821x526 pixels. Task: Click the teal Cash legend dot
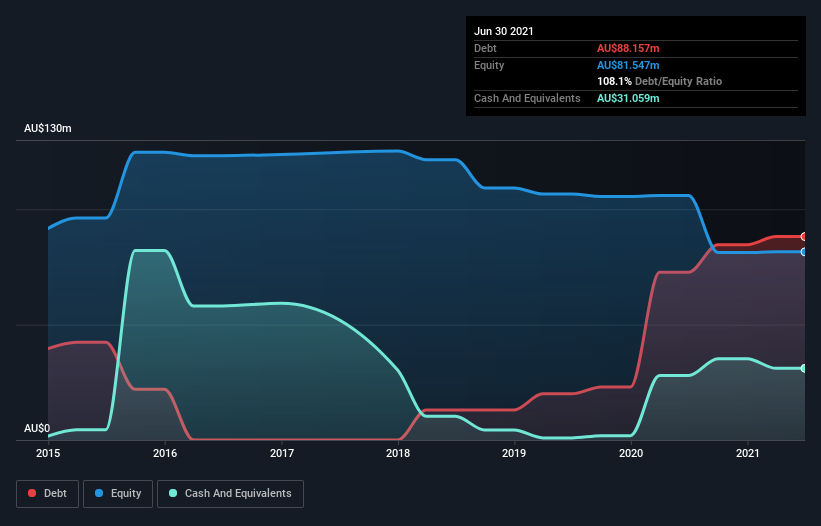(x=173, y=493)
